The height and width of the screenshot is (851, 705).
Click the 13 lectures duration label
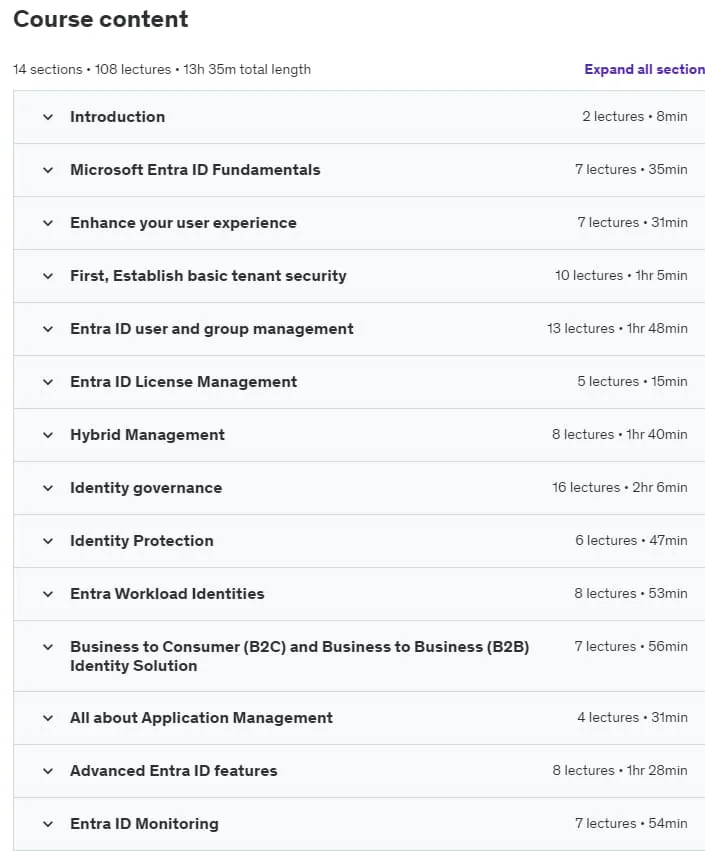click(x=617, y=328)
